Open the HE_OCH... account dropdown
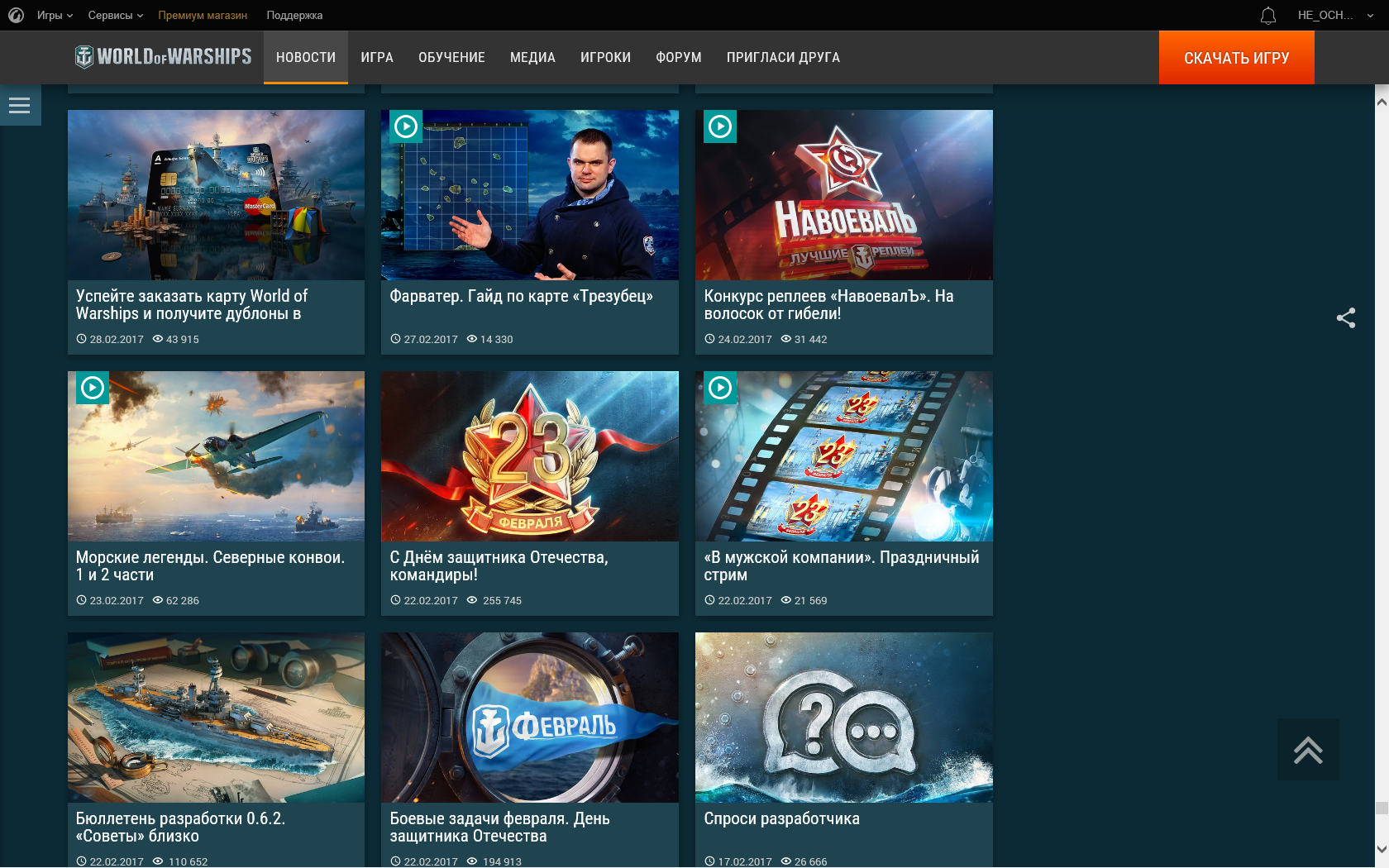The image size is (1389, 868). click(x=1335, y=15)
